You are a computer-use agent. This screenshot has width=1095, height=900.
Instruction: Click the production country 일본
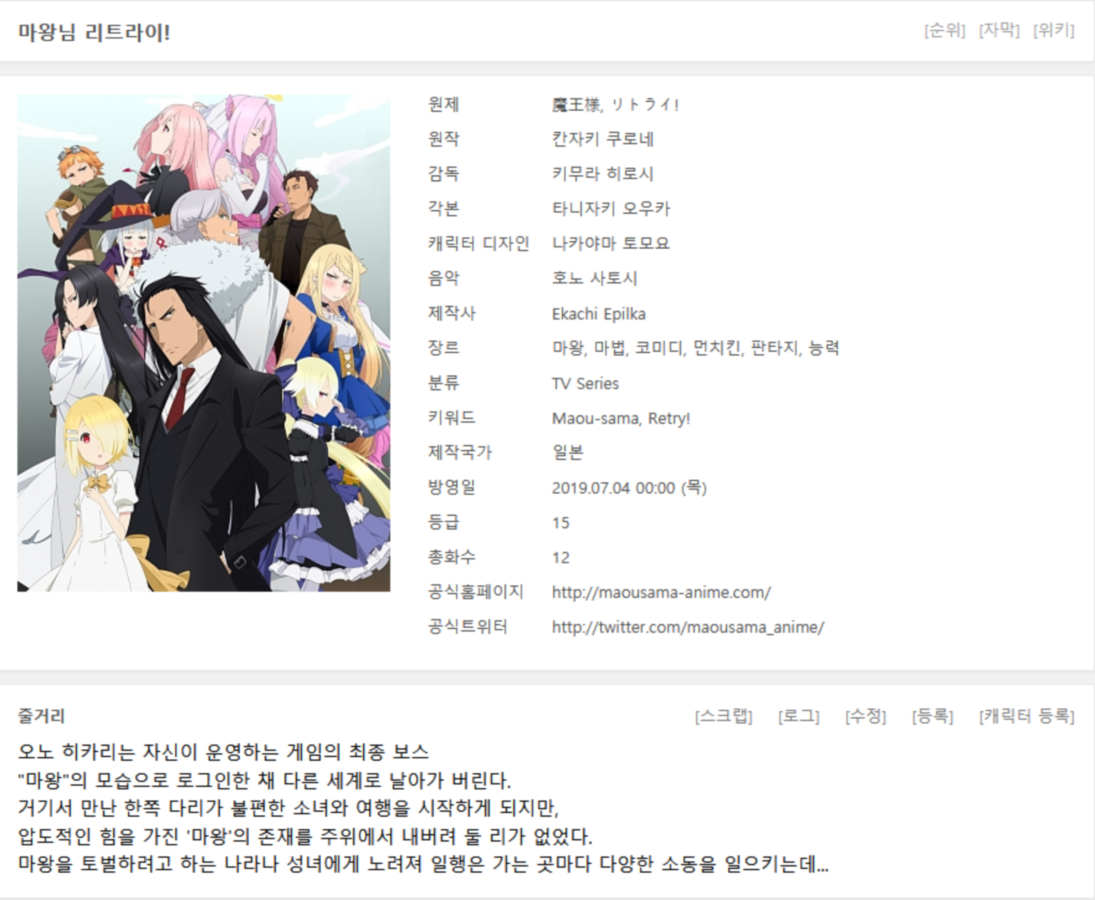click(568, 453)
